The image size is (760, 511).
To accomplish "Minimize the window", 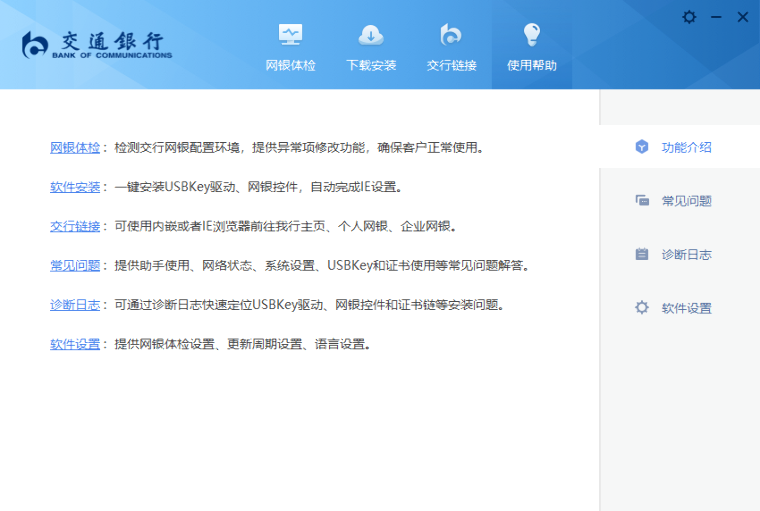I will coord(716,17).
